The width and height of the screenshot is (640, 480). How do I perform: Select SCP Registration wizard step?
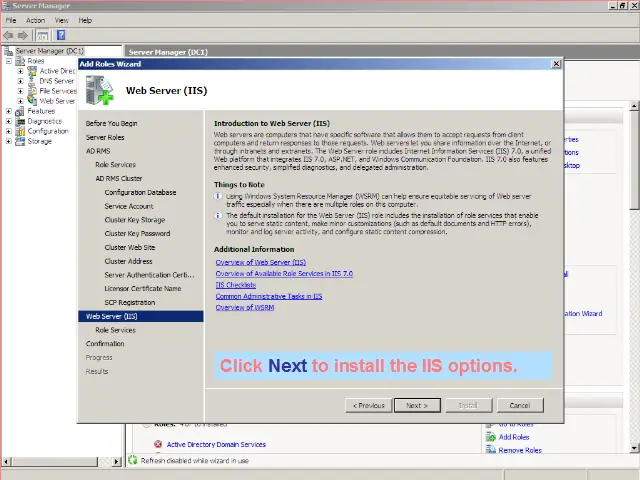(130, 302)
